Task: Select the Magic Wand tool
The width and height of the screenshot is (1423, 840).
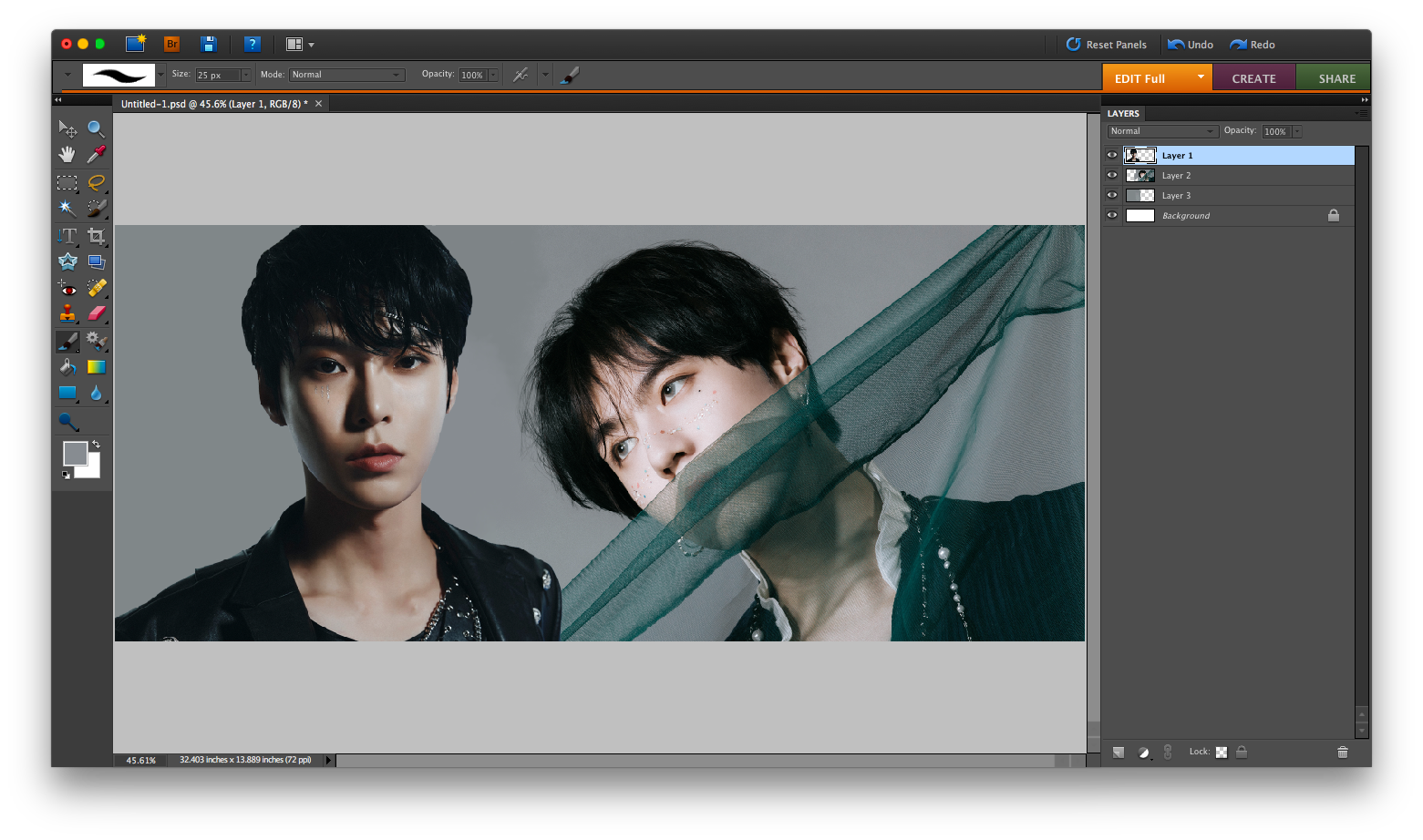Action: 67,209
